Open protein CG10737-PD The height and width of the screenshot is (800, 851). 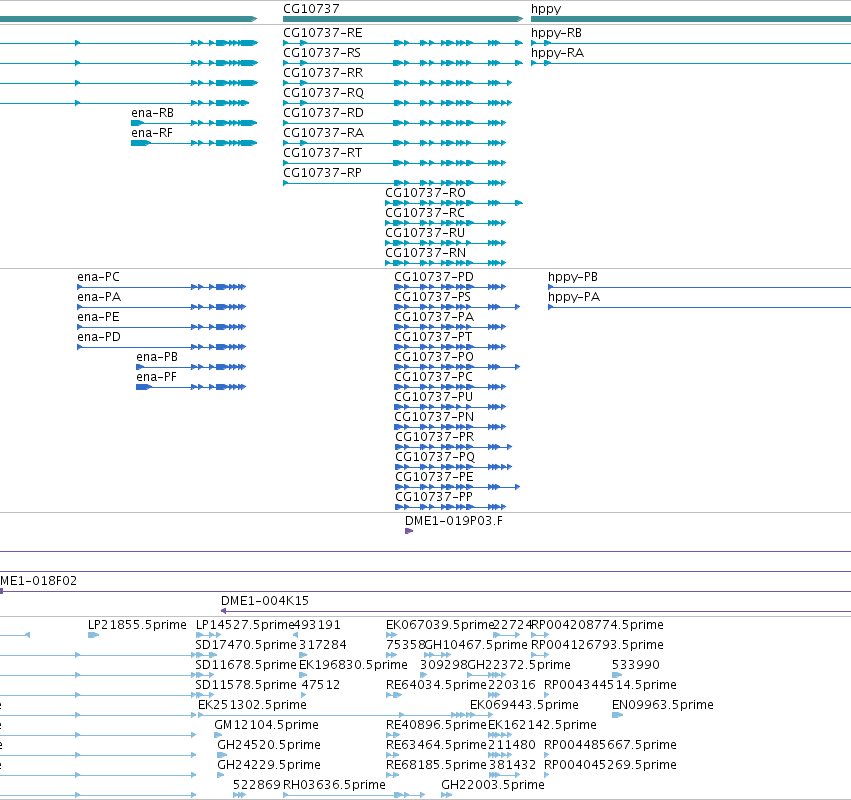coord(434,277)
